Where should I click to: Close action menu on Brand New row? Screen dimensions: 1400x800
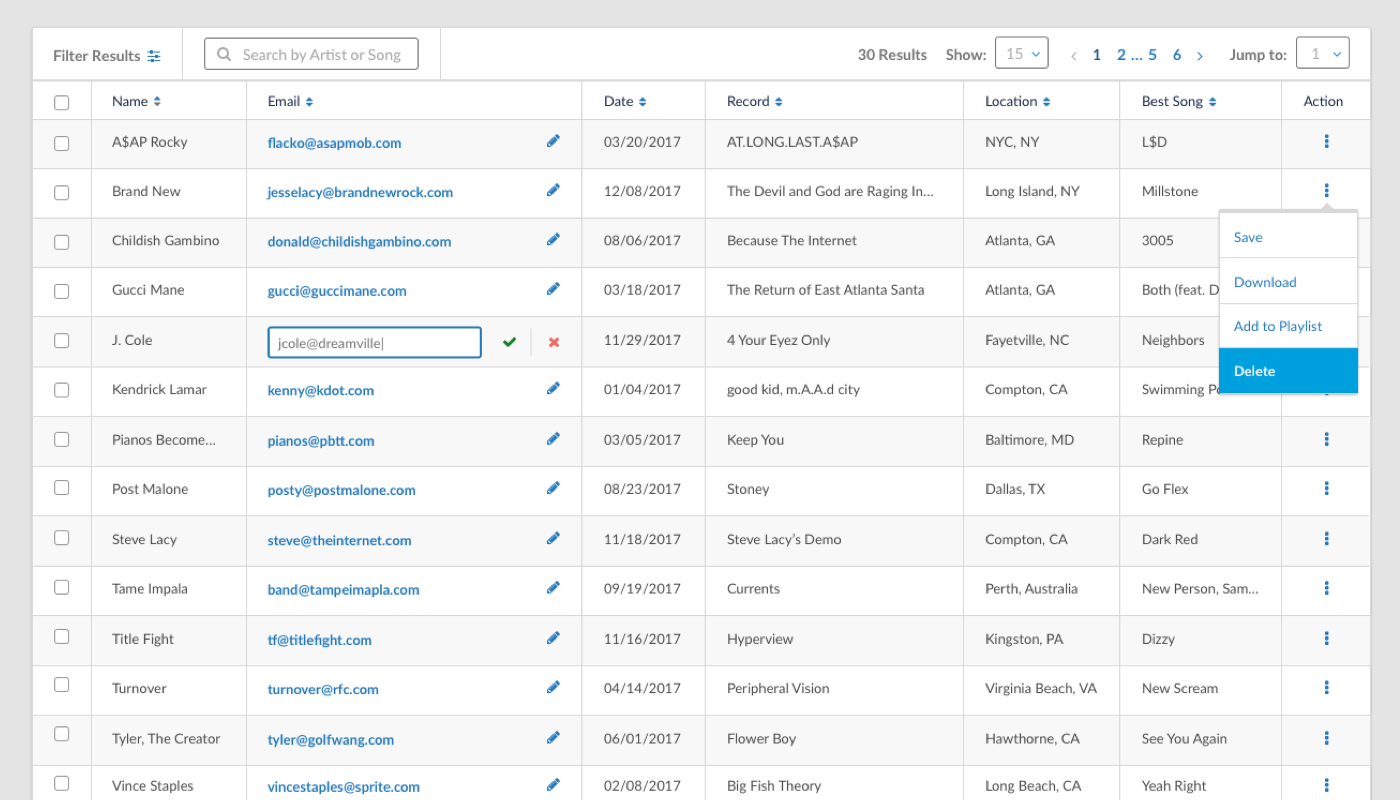tap(1326, 191)
